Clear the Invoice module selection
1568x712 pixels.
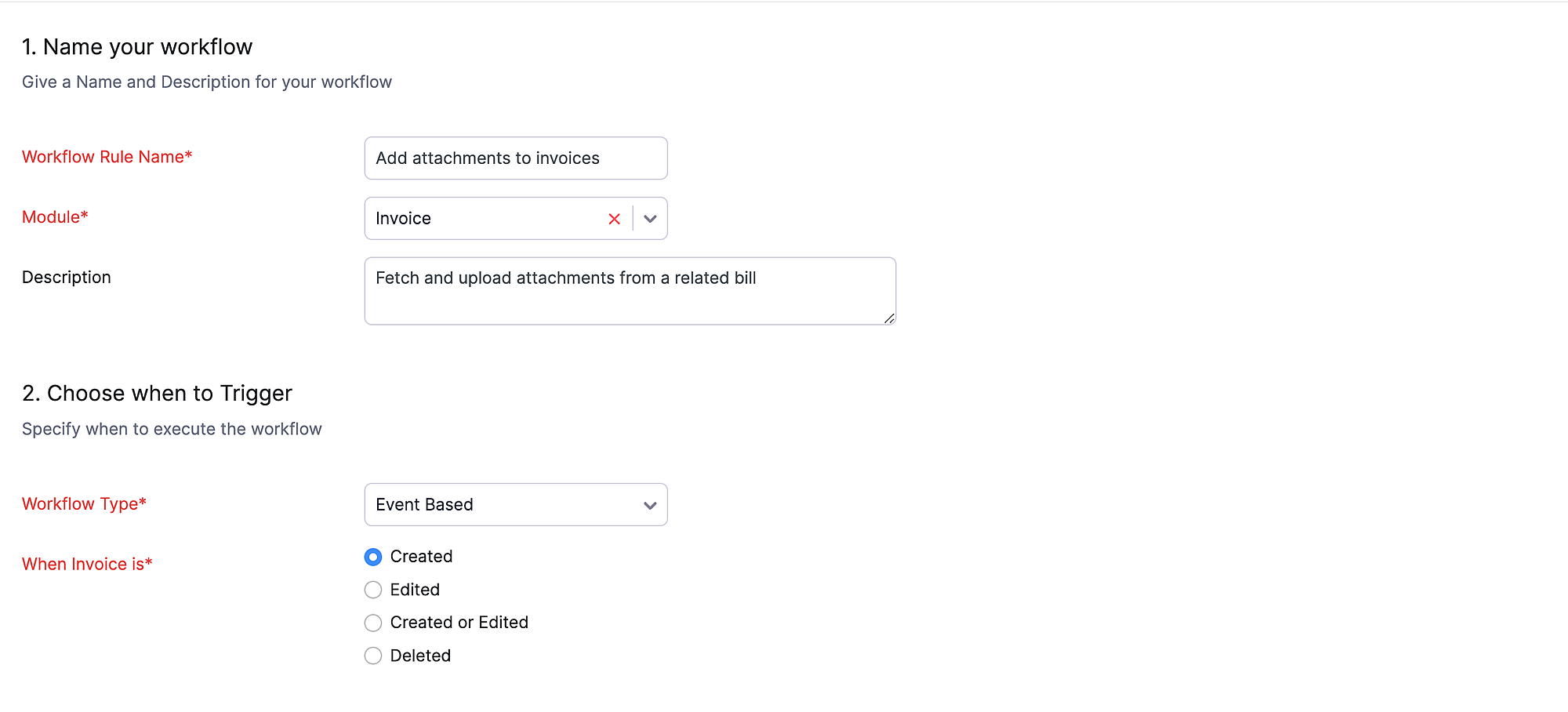click(x=614, y=219)
